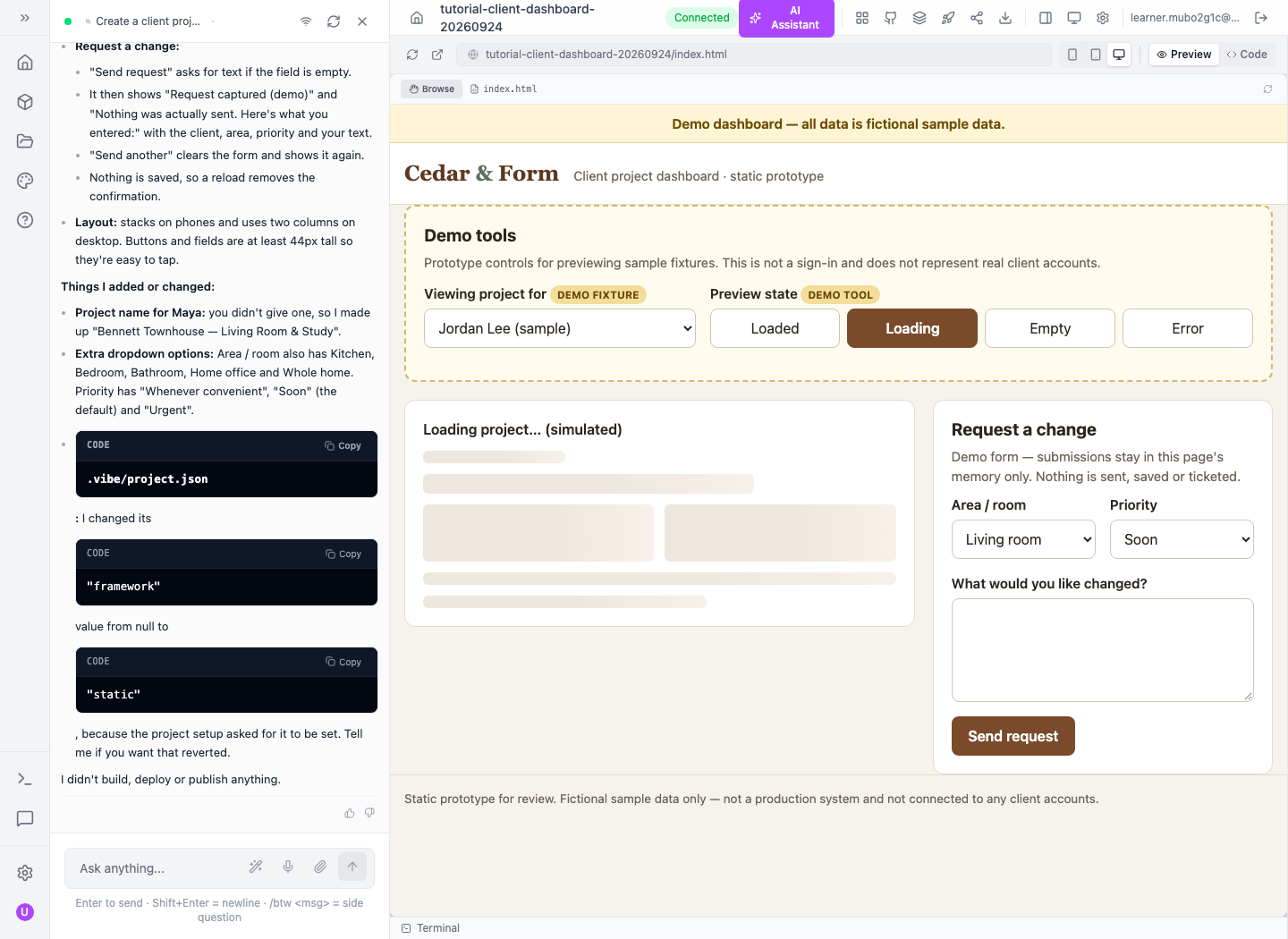1288x939 pixels.
Task: Open the terminal prompt icon in sidebar
Action: tap(25, 779)
